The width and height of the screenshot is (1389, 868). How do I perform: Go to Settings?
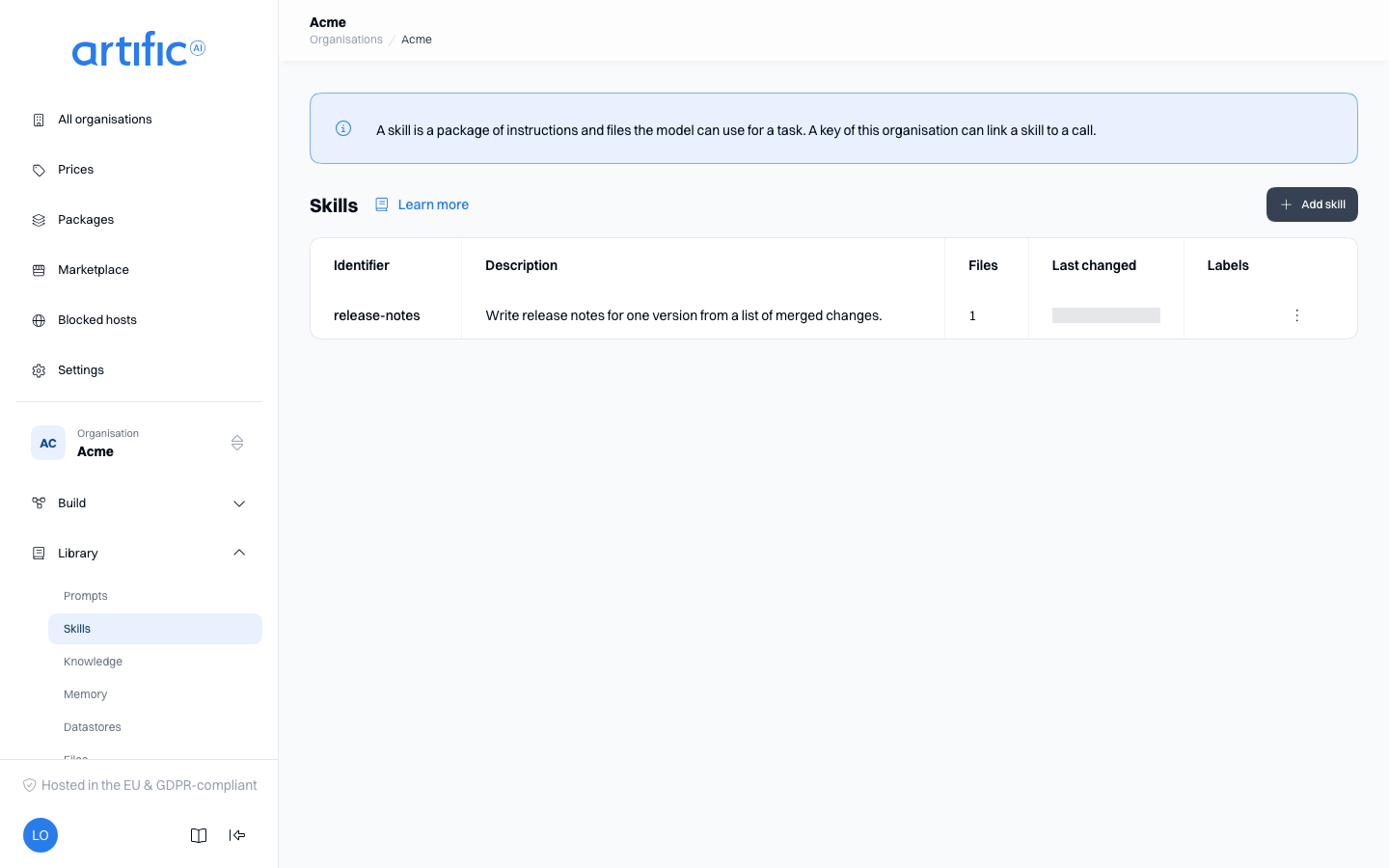139,370
